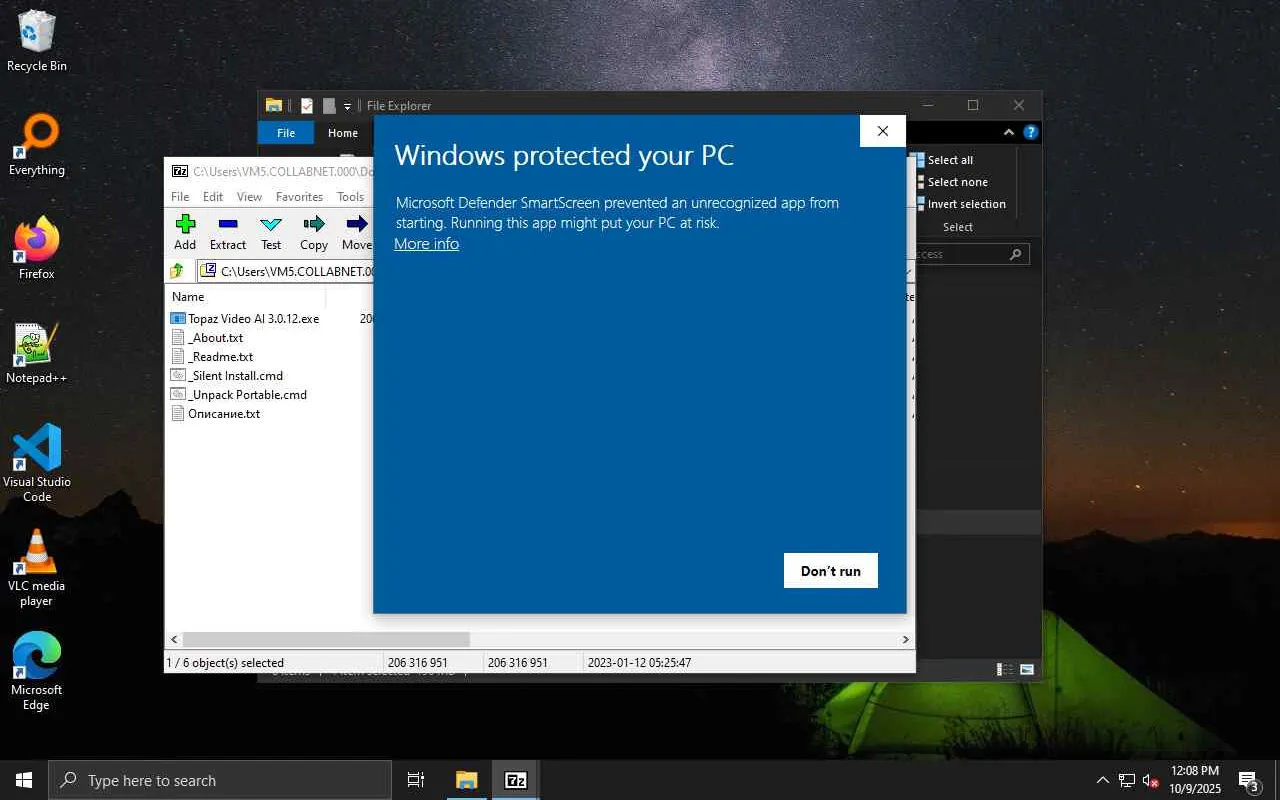Viewport: 1280px width, 800px height.
Task: Click the File Explorer search magnifier icon
Action: coord(1015,255)
